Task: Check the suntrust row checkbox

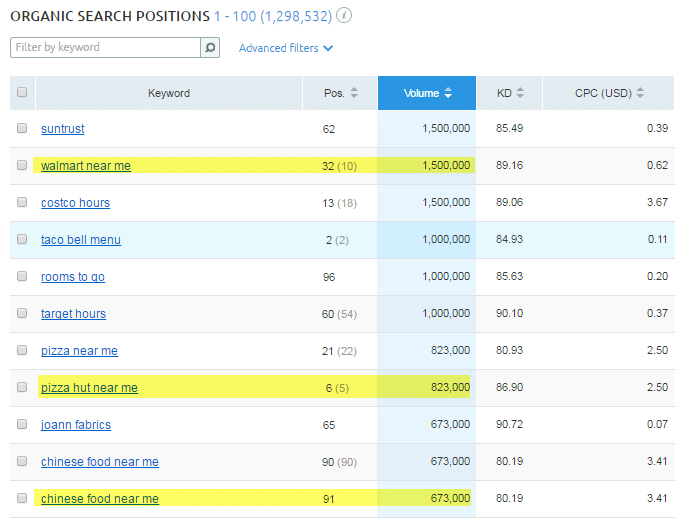Action: (x=22, y=128)
